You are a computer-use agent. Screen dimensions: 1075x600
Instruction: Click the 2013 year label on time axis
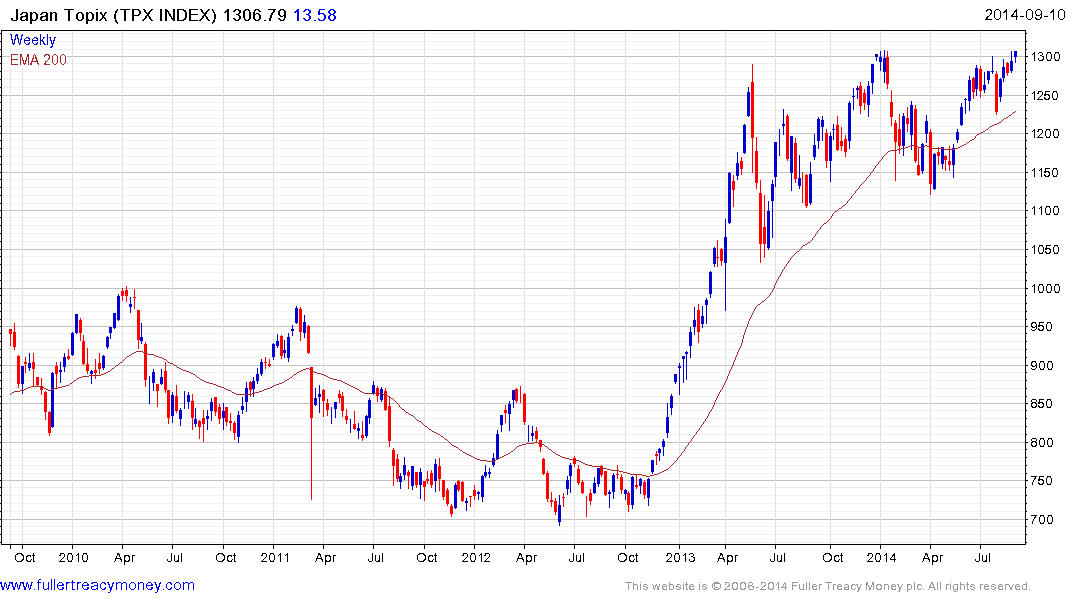click(x=680, y=557)
